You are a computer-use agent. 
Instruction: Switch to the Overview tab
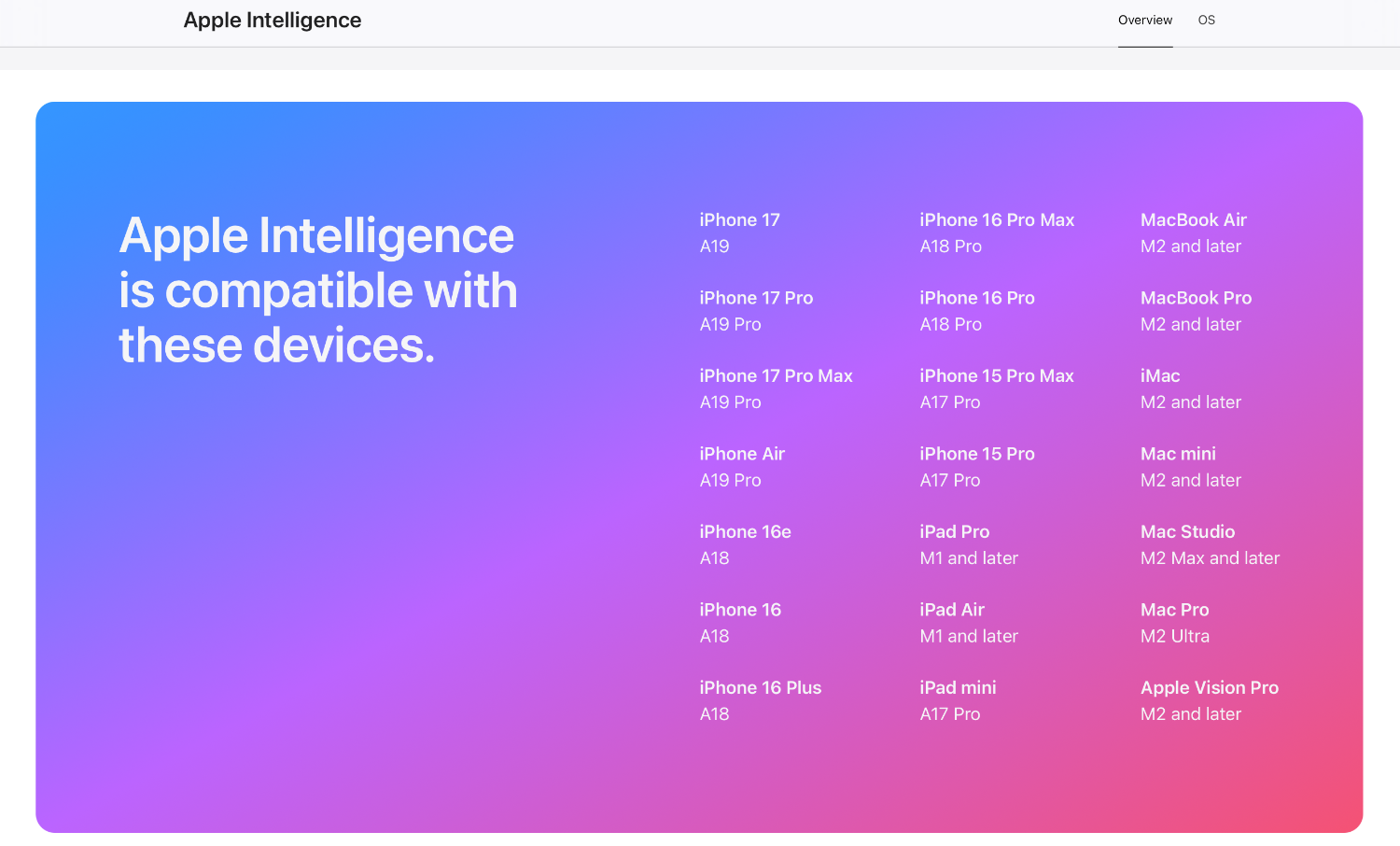coord(1144,21)
